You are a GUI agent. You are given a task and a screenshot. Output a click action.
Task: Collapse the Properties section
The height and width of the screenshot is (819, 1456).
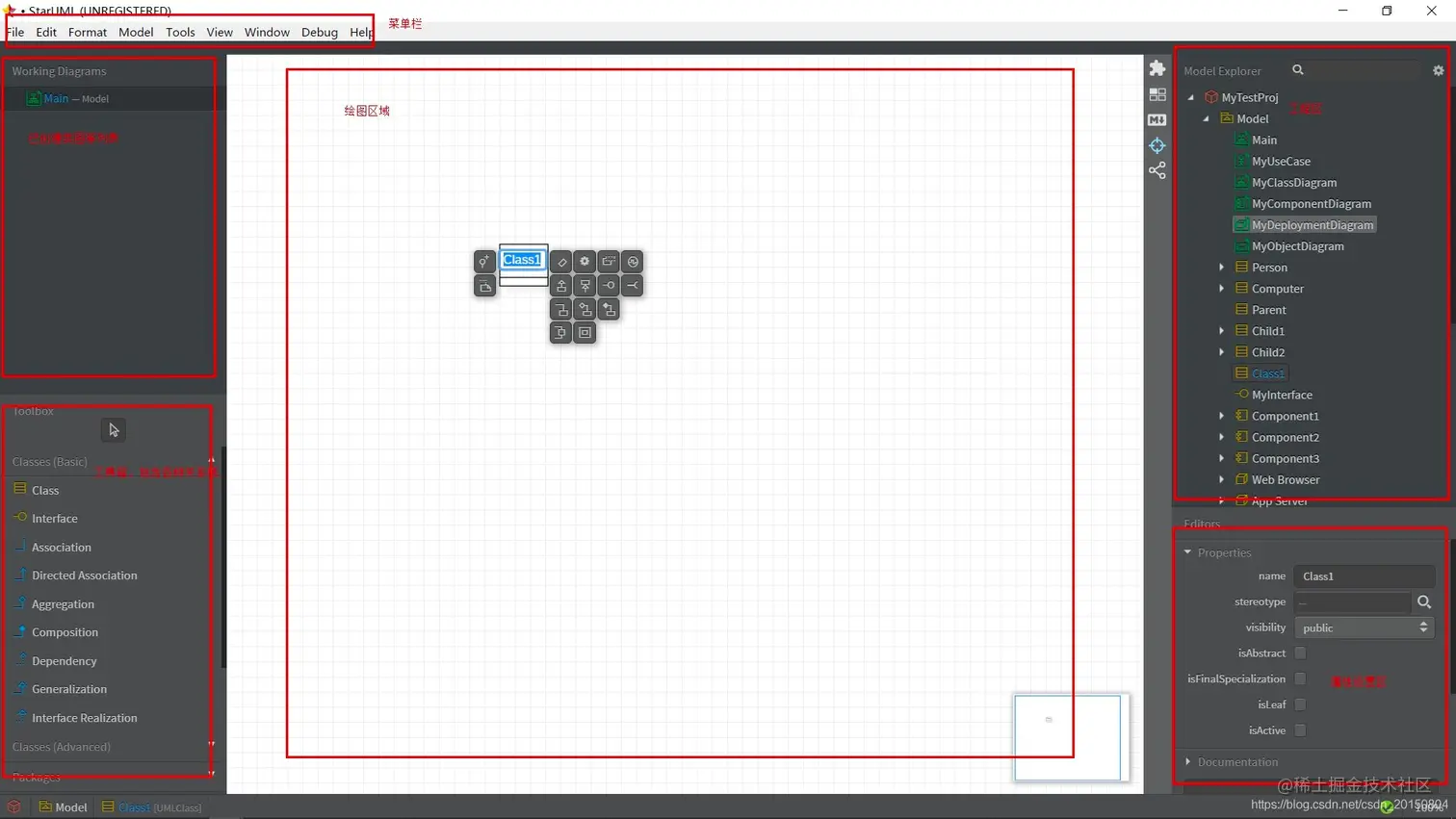(1187, 552)
